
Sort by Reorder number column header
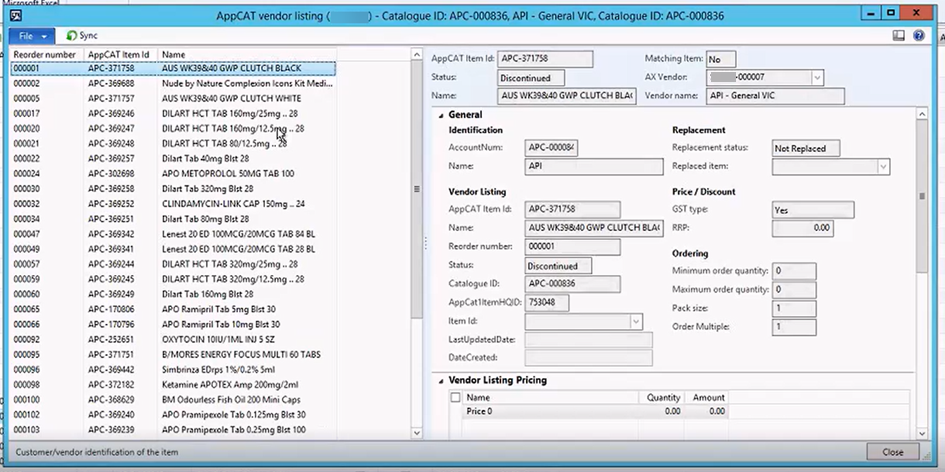pyautogui.click(x=45, y=54)
